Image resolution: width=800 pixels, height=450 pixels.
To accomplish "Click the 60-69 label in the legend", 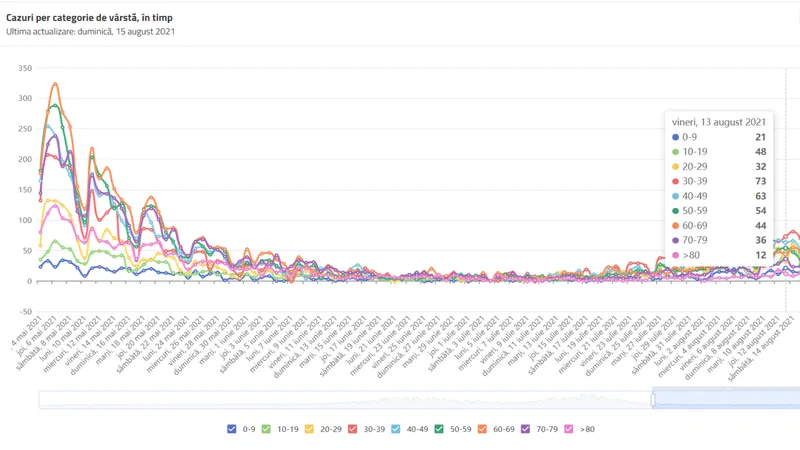I will [x=503, y=429].
